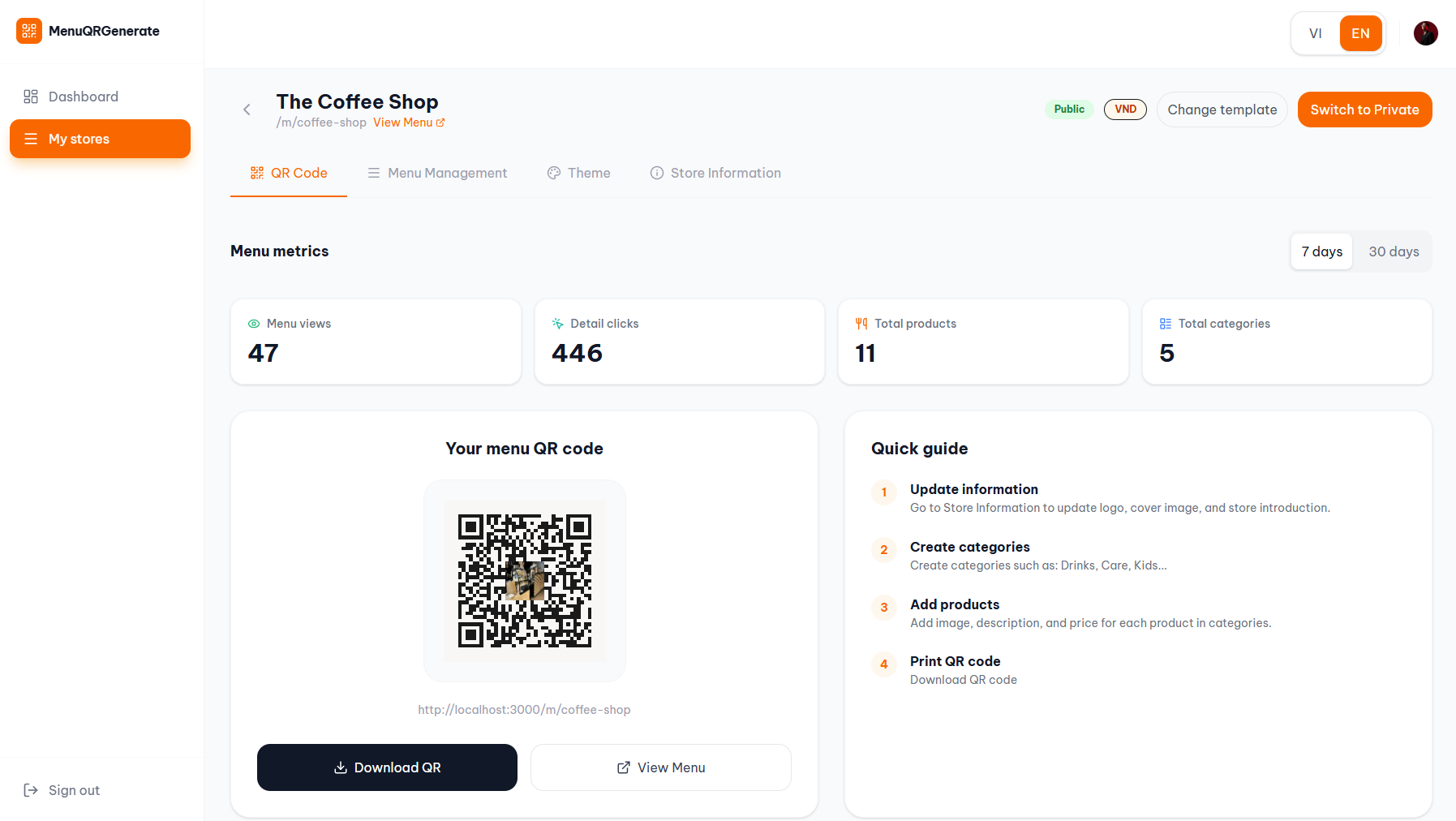
Task: Click step 2 number circle in Quick guide
Action: [884, 550]
